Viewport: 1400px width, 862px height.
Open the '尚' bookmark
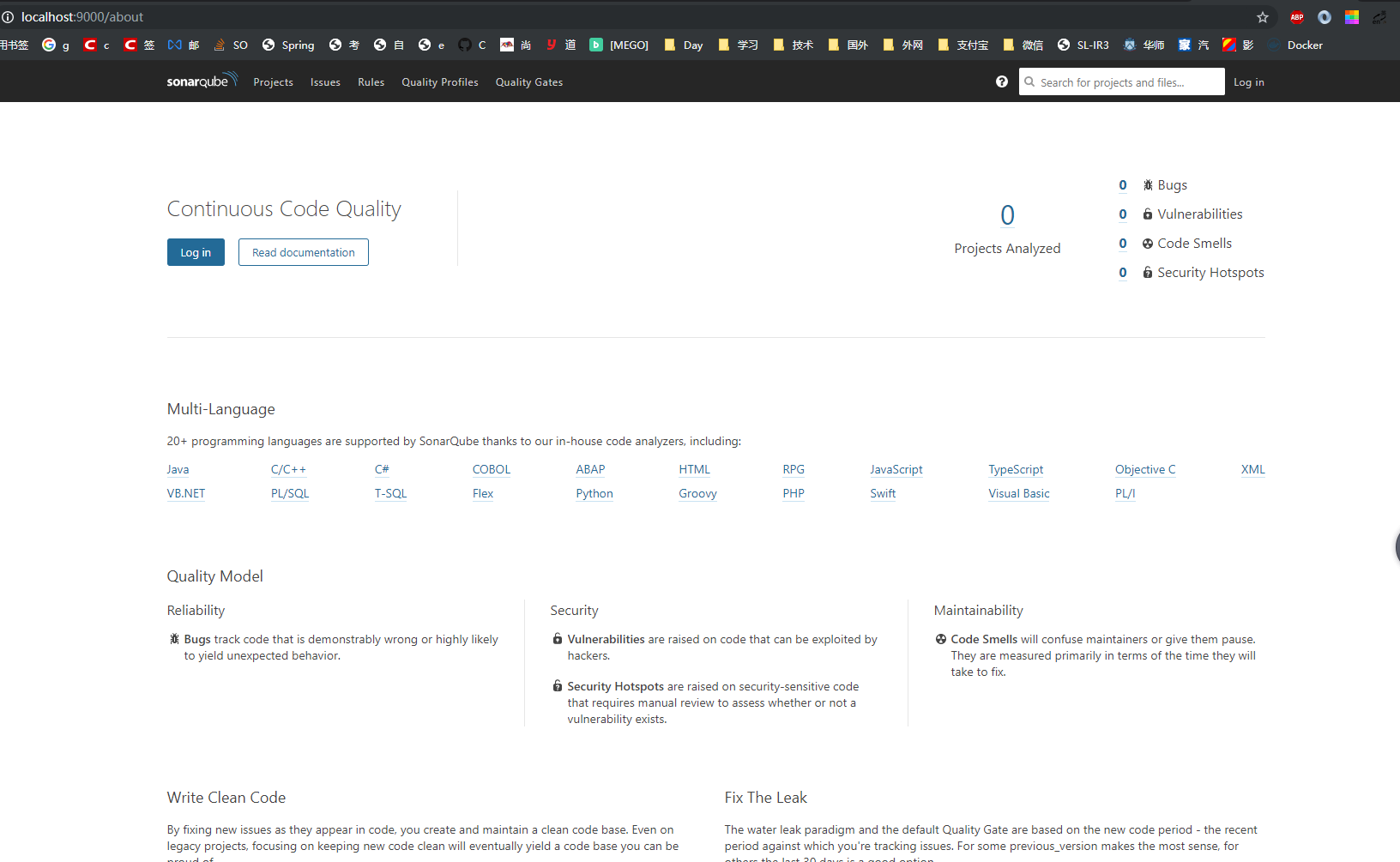(516, 45)
